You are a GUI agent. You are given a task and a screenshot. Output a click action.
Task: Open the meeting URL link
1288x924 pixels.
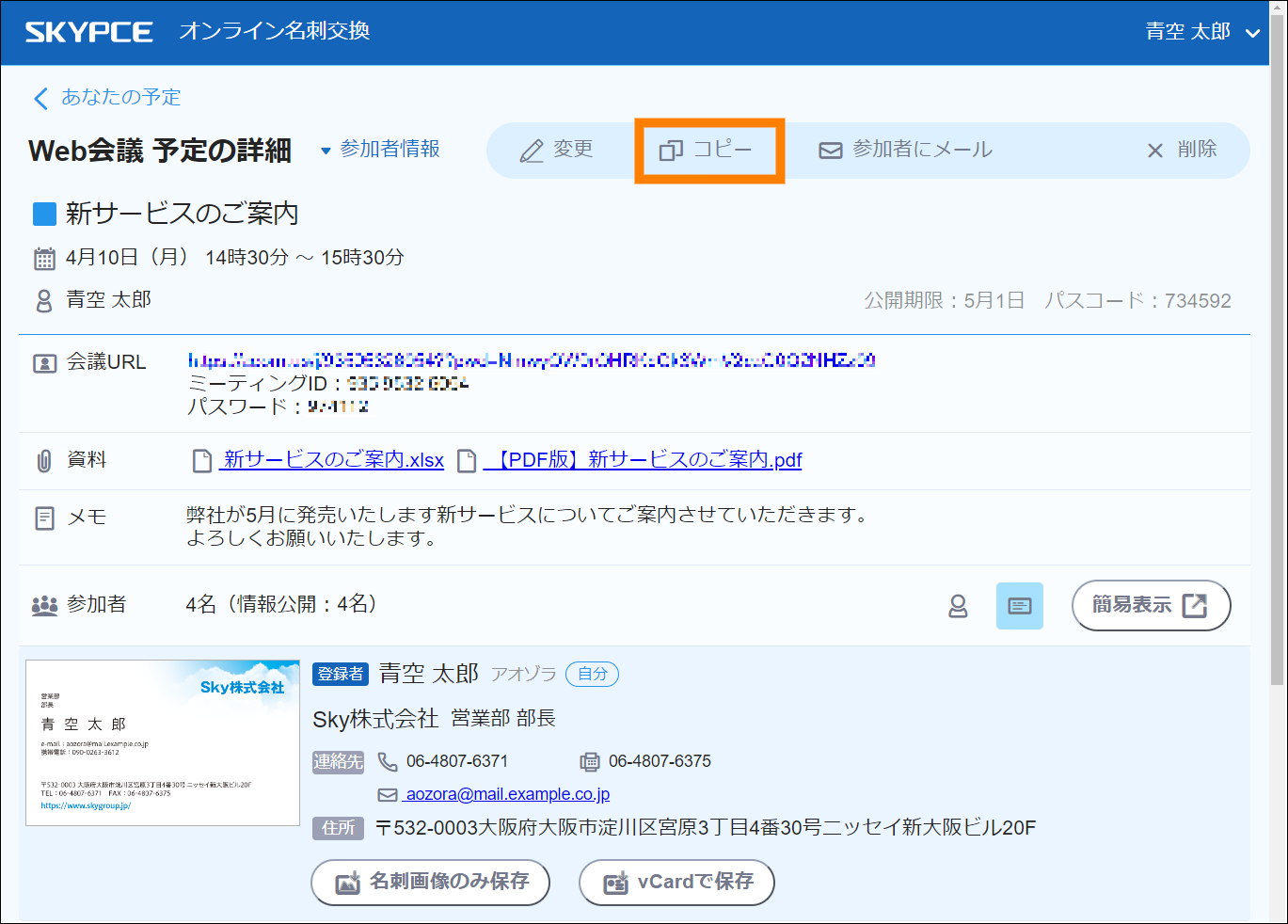coord(532,360)
